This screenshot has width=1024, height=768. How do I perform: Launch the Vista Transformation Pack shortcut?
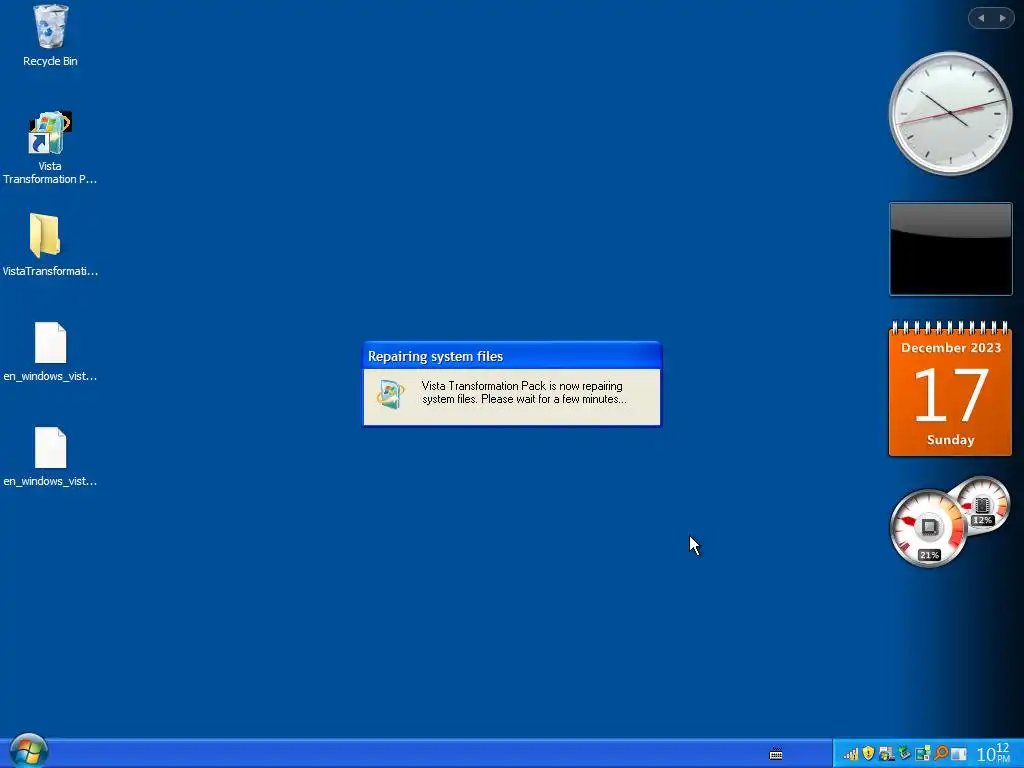click(x=50, y=133)
